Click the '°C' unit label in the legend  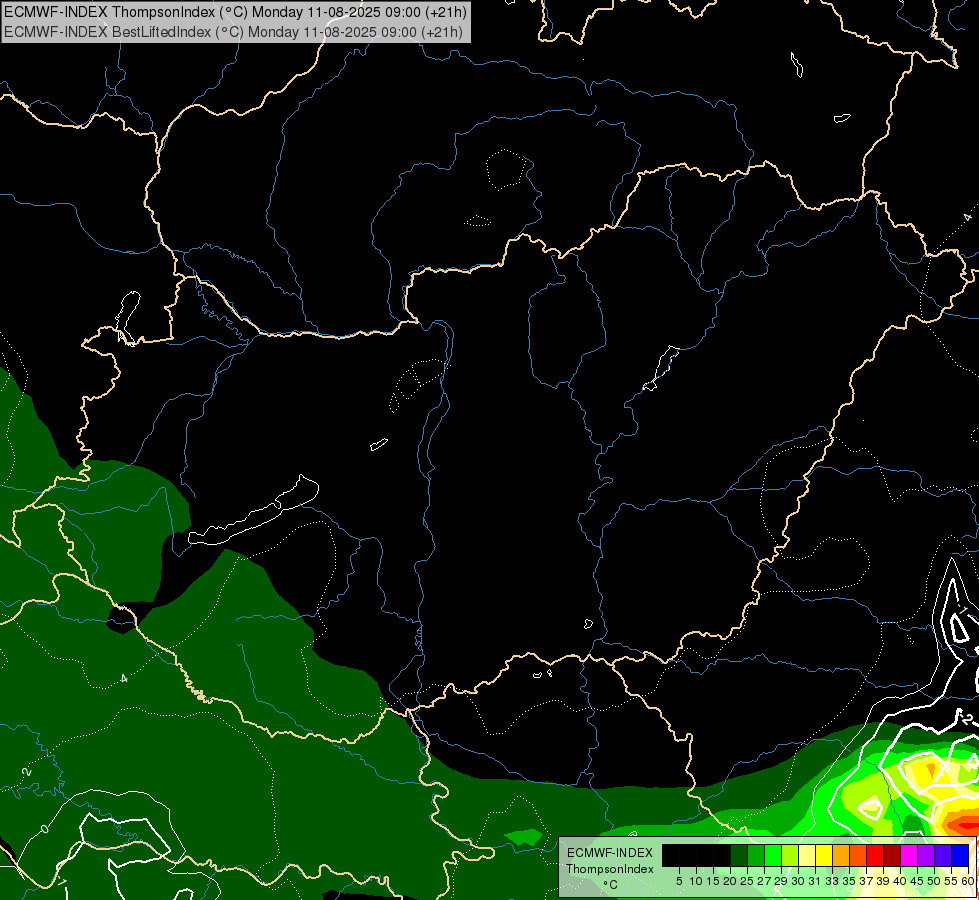click(611, 885)
